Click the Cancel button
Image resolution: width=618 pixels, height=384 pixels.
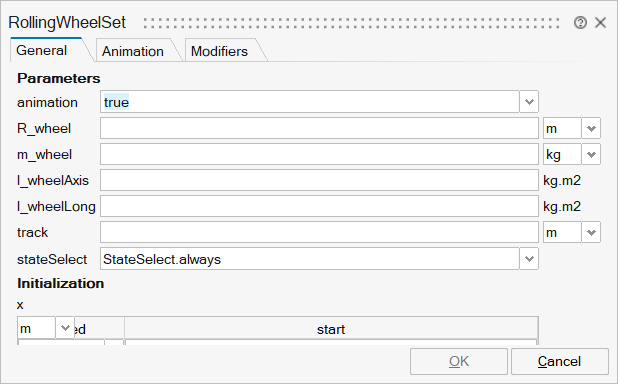pos(560,361)
